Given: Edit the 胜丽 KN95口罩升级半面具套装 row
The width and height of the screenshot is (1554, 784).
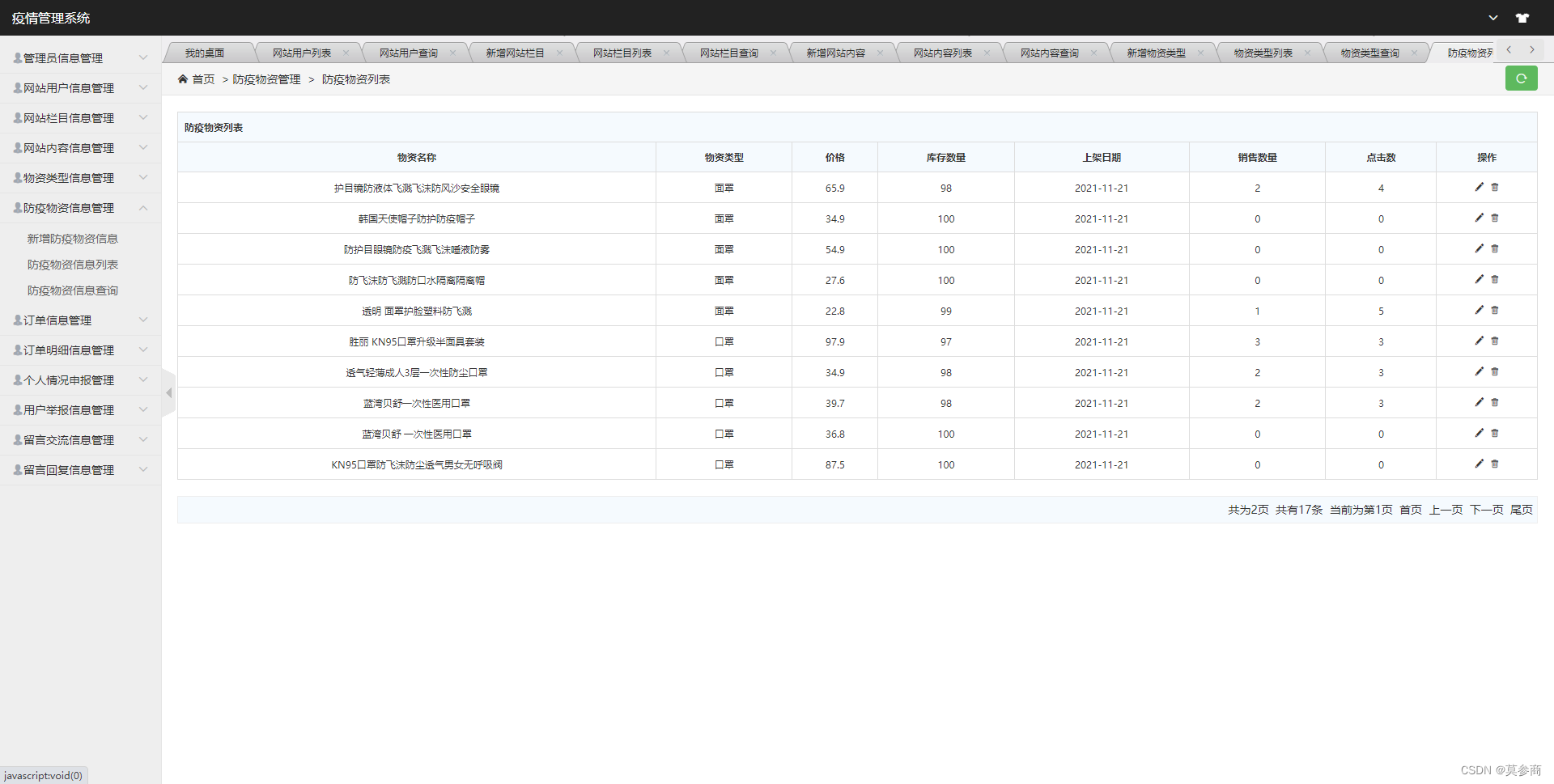Looking at the screenshot, I should click(x=1479, y=341).
